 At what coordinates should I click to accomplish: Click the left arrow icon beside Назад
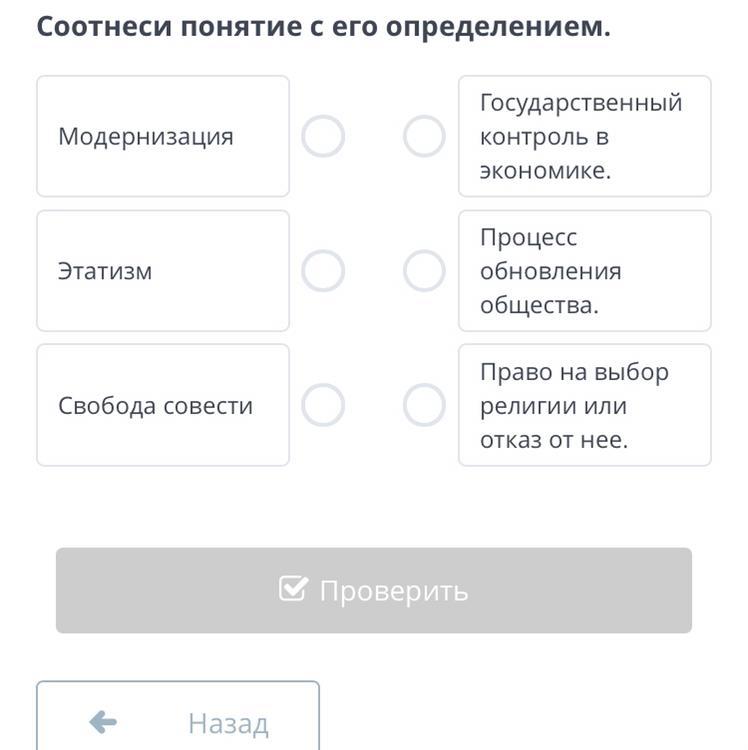(x=103, y=722)
